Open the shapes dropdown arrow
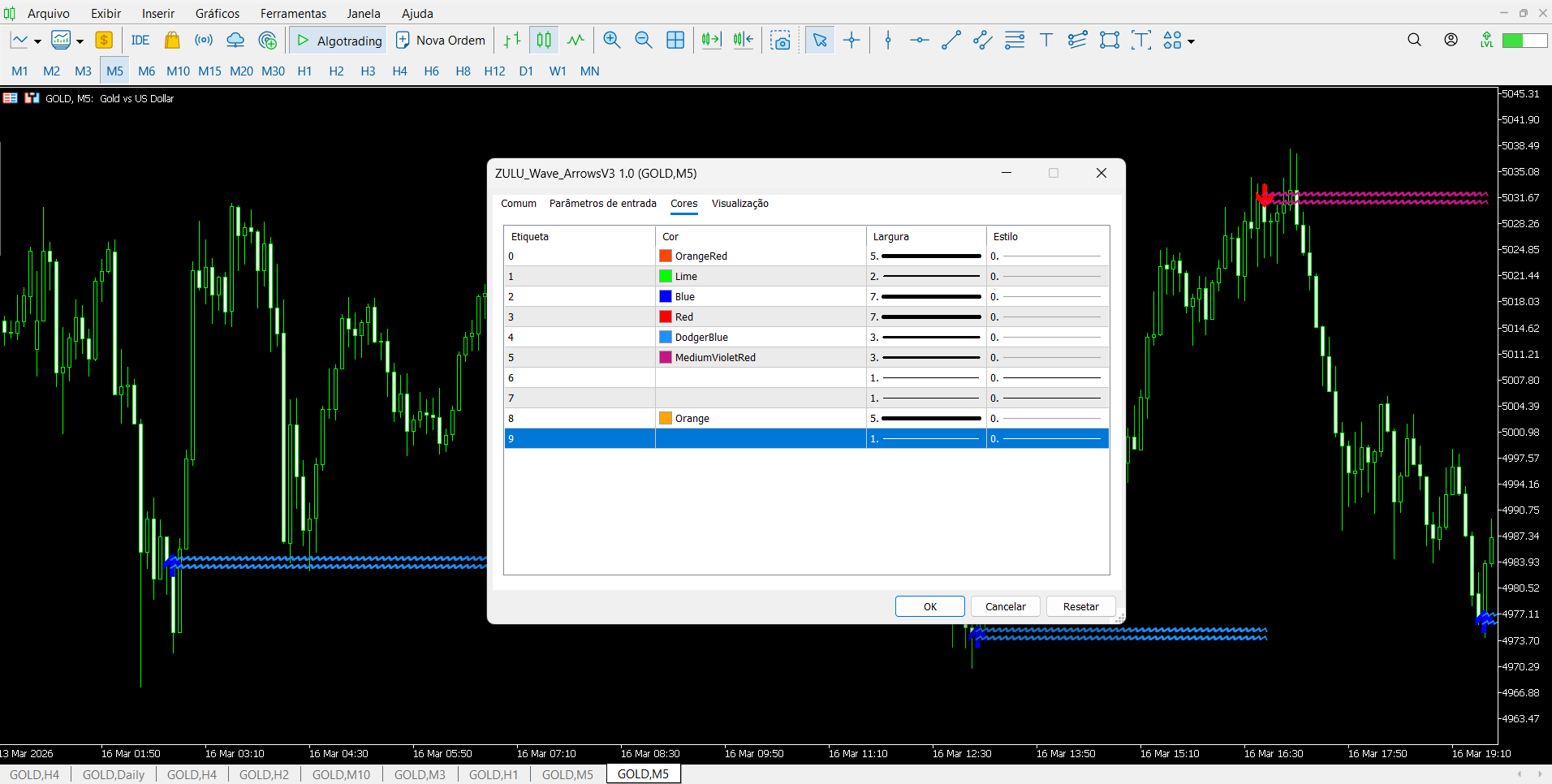1552x784 pixels. point(1190,40)
